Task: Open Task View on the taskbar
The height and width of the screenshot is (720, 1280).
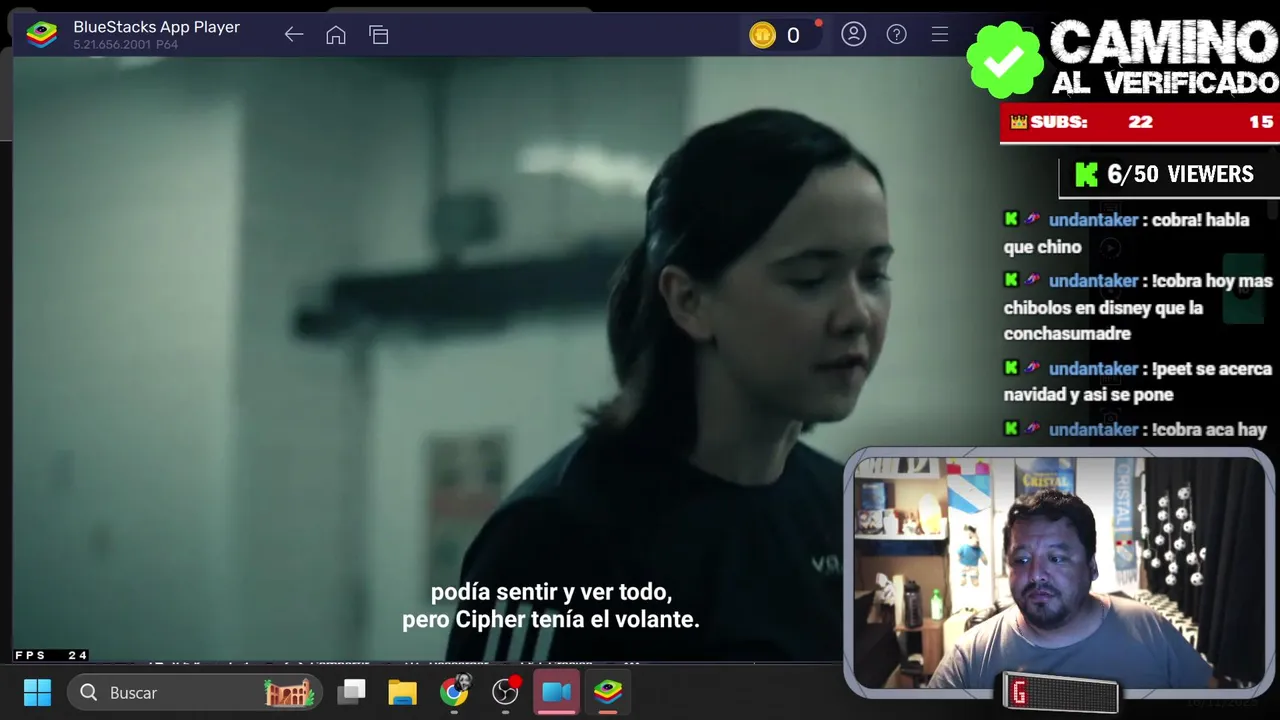Action: [352, 692]
